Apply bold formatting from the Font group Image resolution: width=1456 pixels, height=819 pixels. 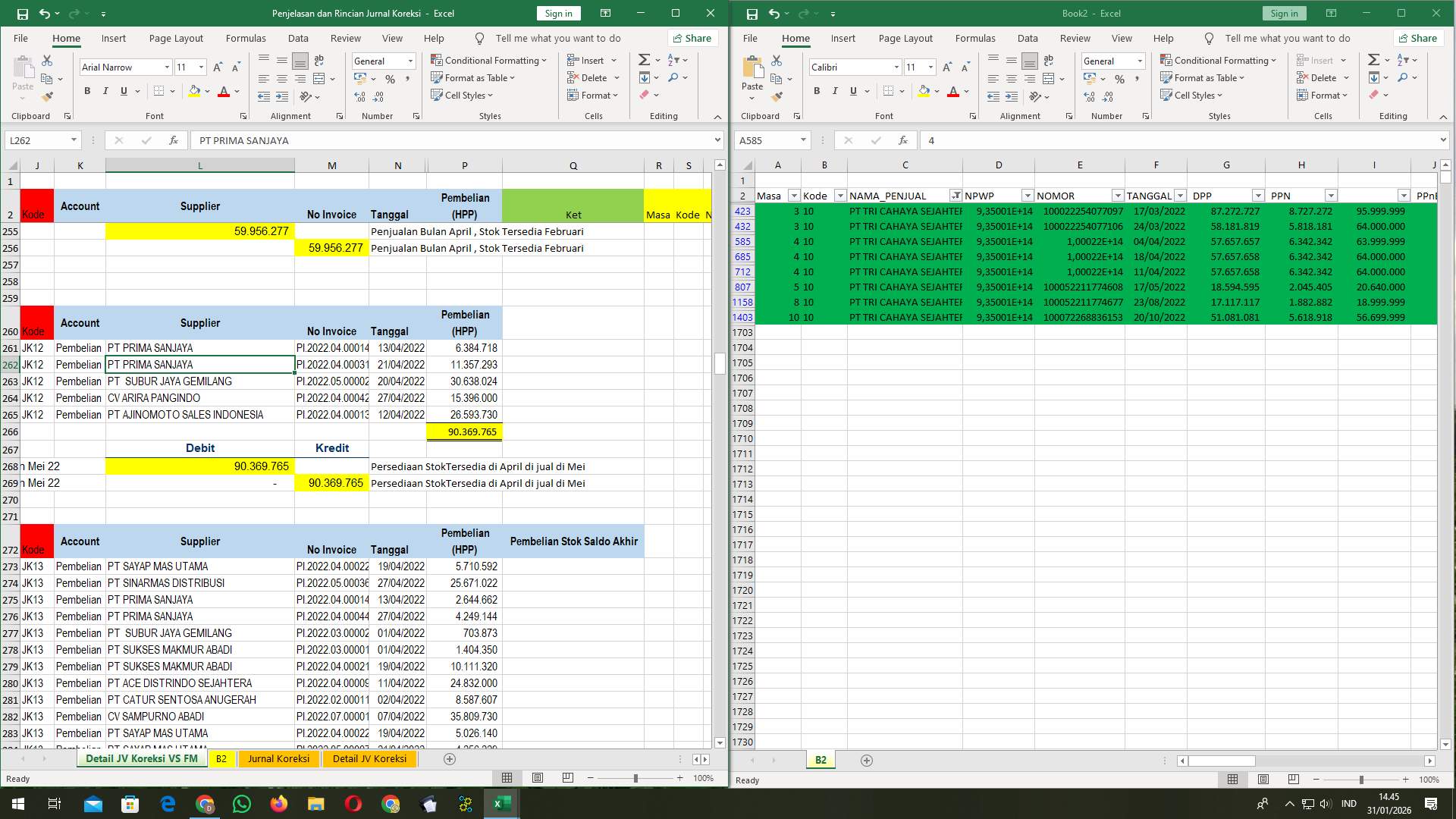pyautogui.click(x=86, y=91)
